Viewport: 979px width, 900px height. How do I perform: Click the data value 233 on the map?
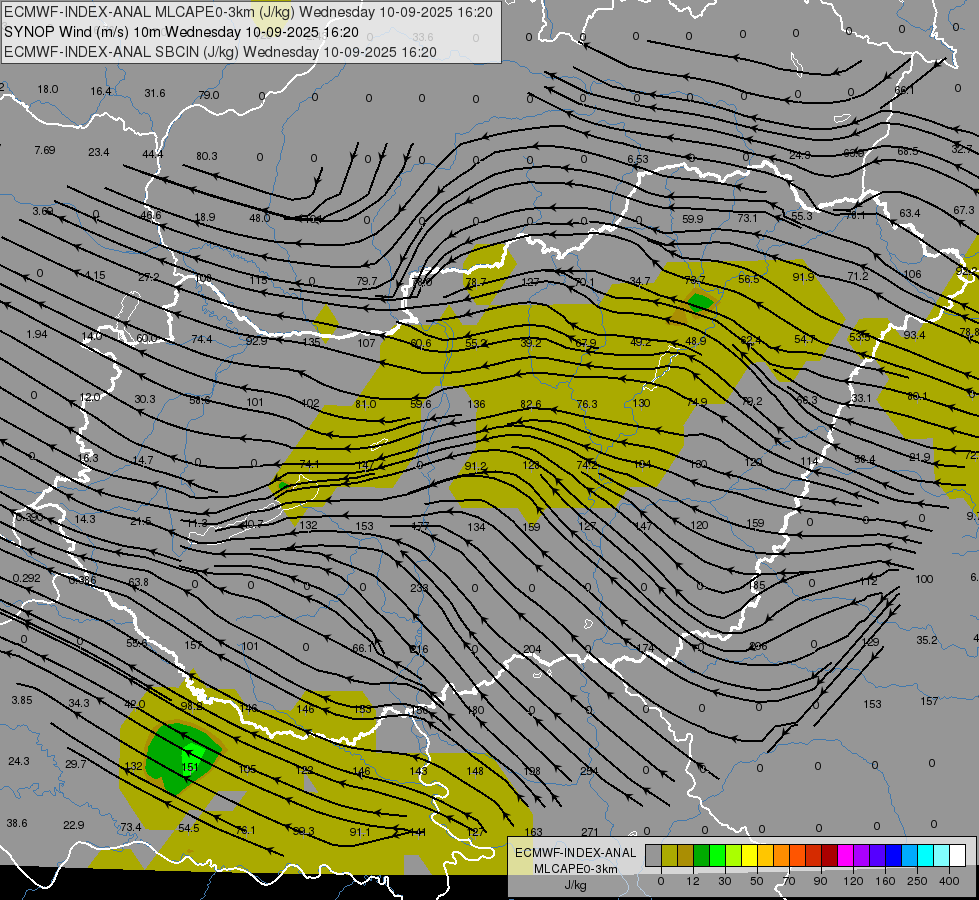tap(419, 588)
